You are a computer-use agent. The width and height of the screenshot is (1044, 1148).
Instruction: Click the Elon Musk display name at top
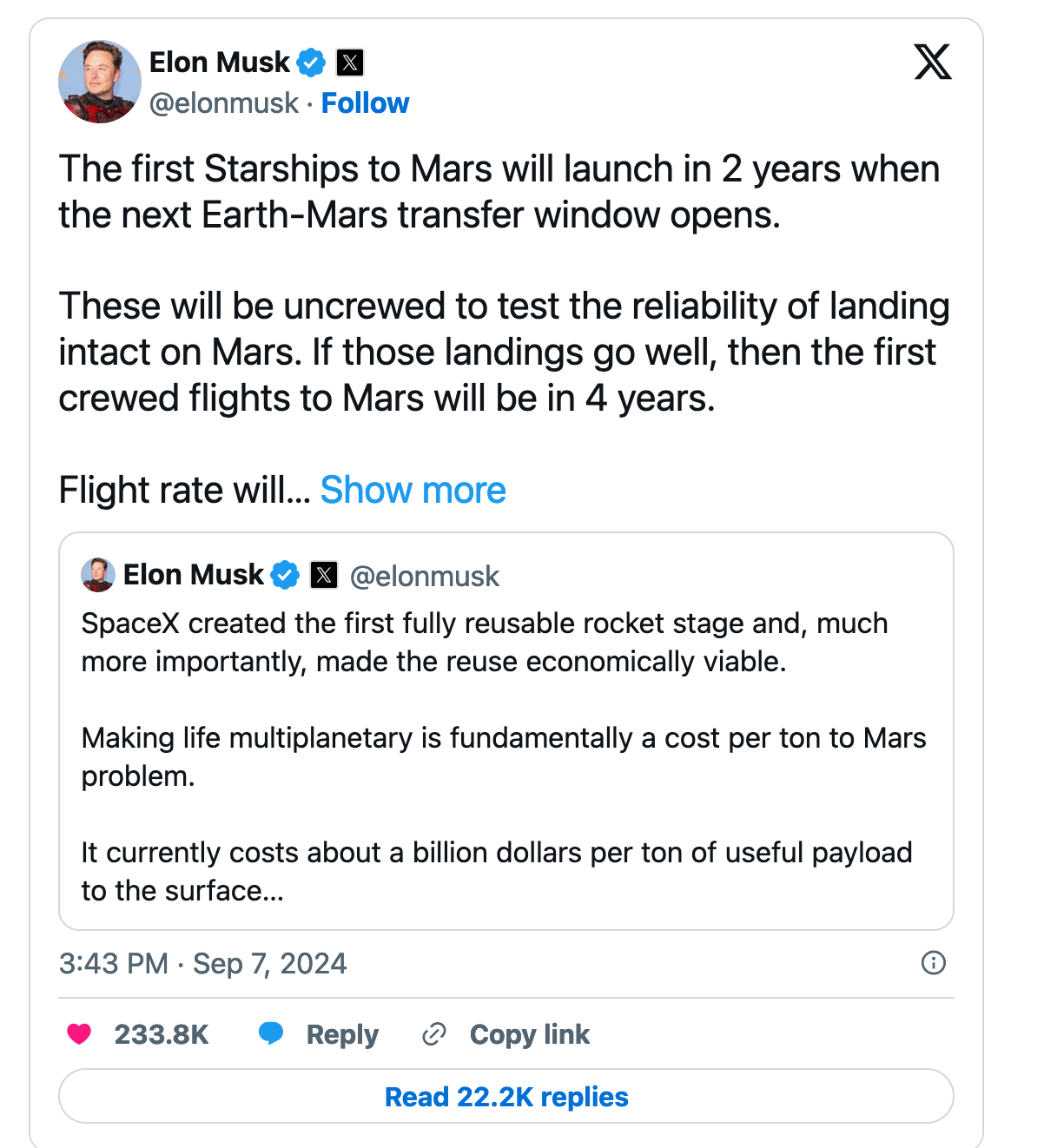tap(219, 63)
